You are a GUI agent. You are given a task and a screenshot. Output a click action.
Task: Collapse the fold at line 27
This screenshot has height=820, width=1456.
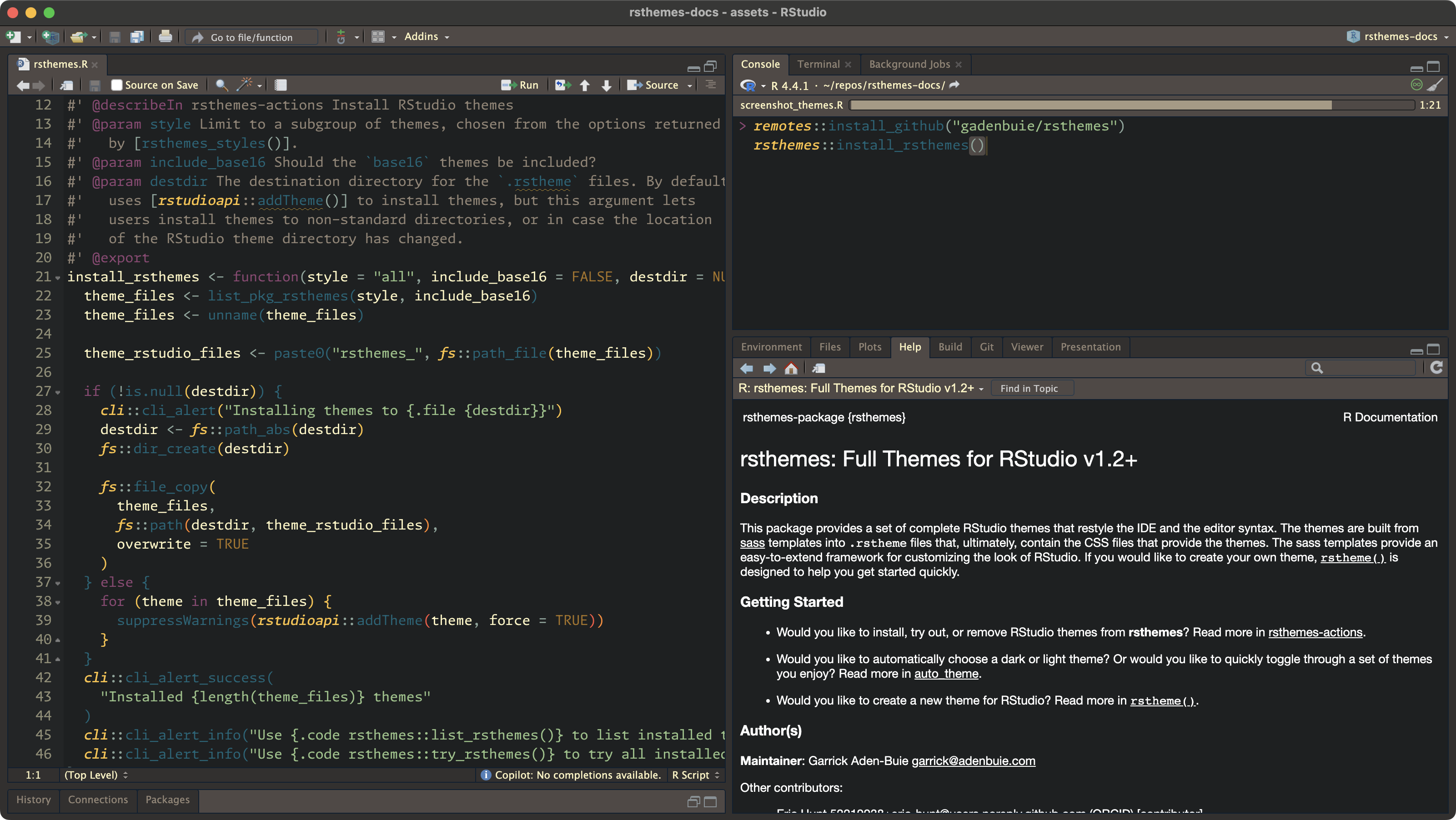point(58,392)
